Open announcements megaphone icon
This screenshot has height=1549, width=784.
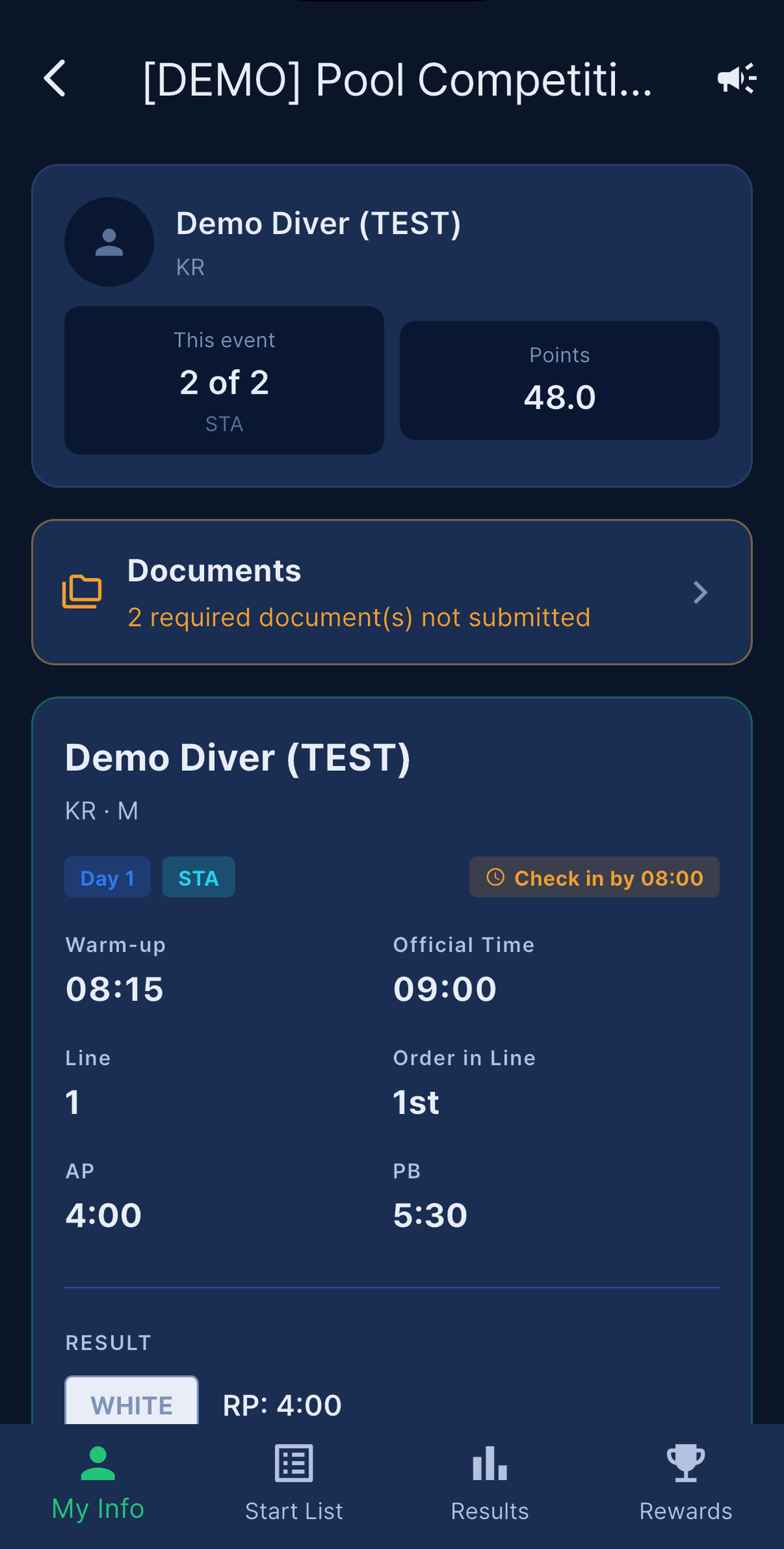pyautogui.click(x=737, y=78)
